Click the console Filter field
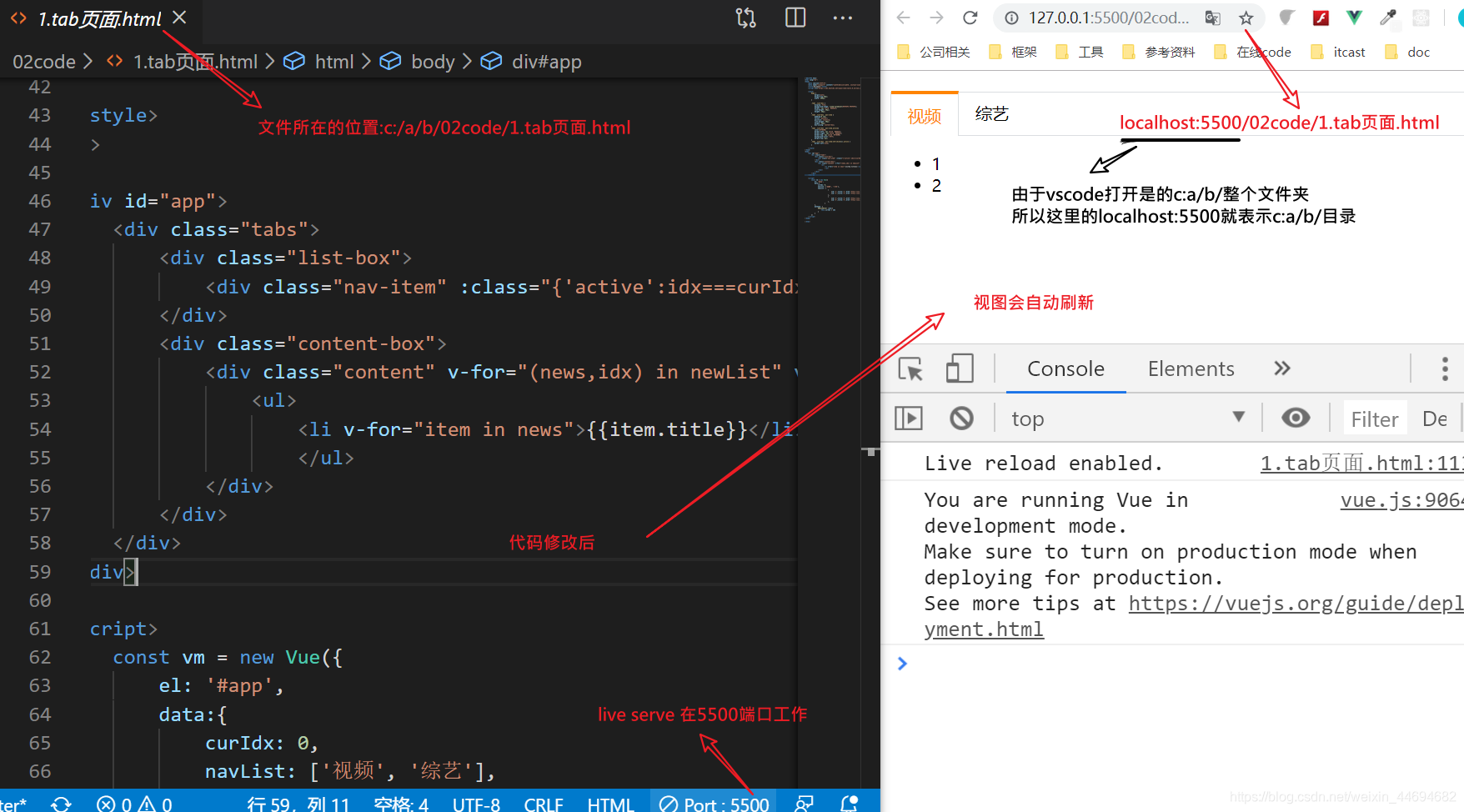 1374,419
